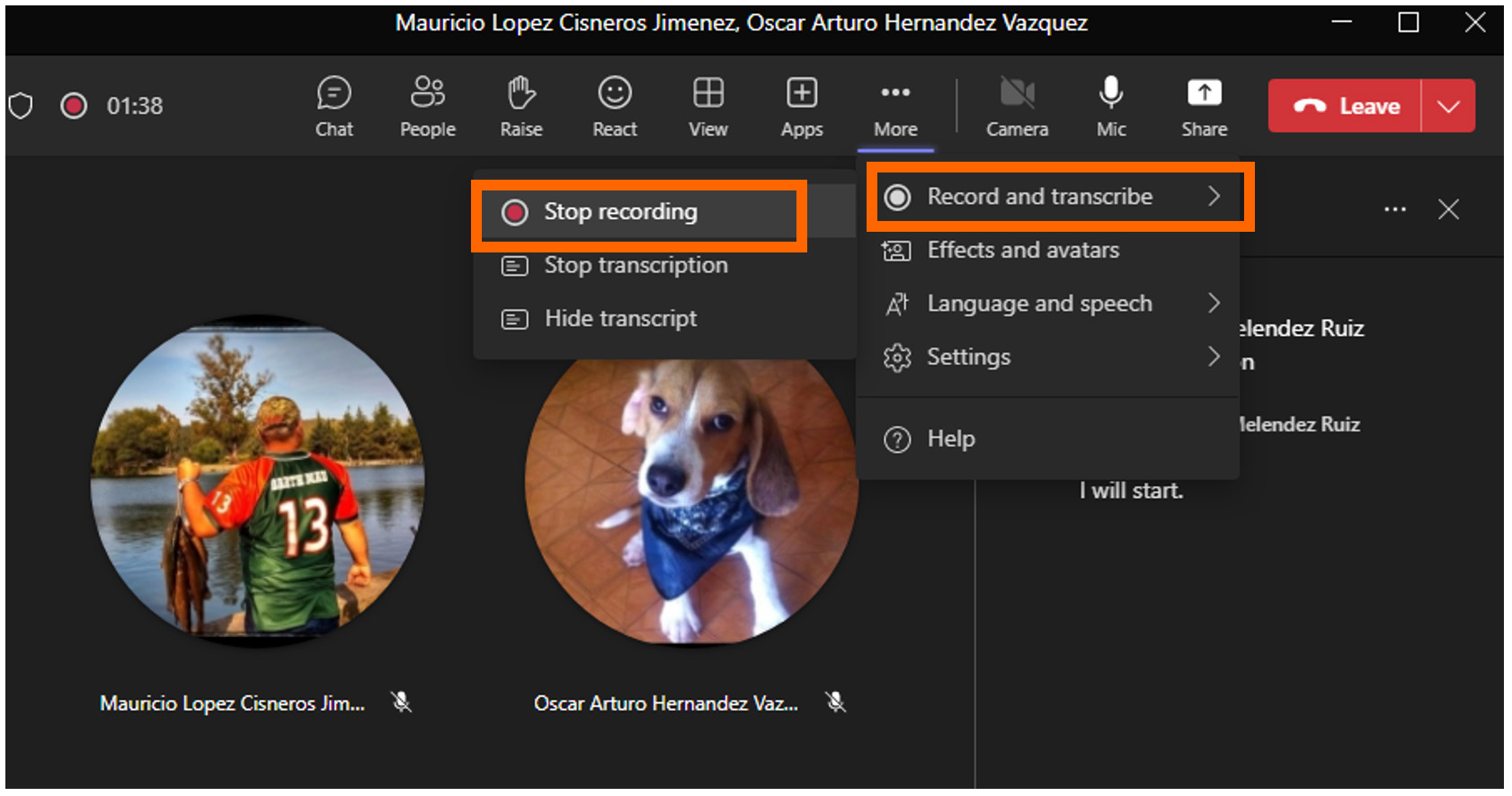Select Stop recording menu item
The width and height of the screenshot is (1512, 796).
620,212
